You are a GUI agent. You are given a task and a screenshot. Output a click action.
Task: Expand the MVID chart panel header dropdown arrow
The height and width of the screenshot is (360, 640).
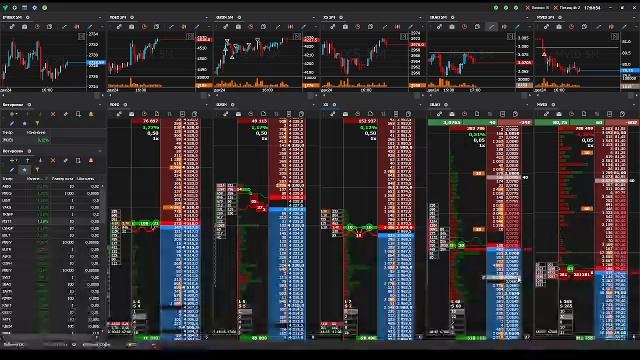point(634,18)
